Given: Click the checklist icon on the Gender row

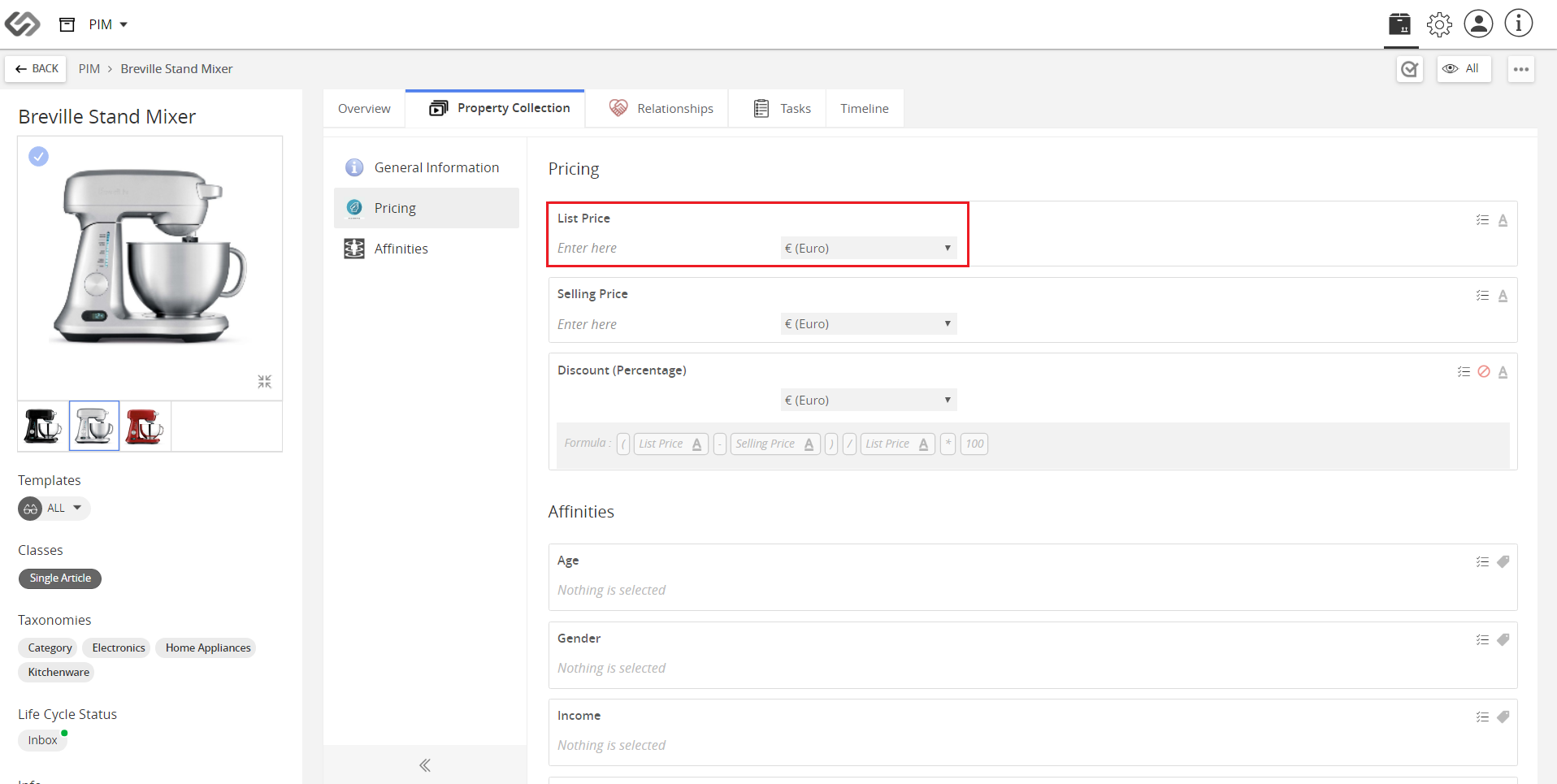Looking at the screenshot, I should tap(1482, 640).
